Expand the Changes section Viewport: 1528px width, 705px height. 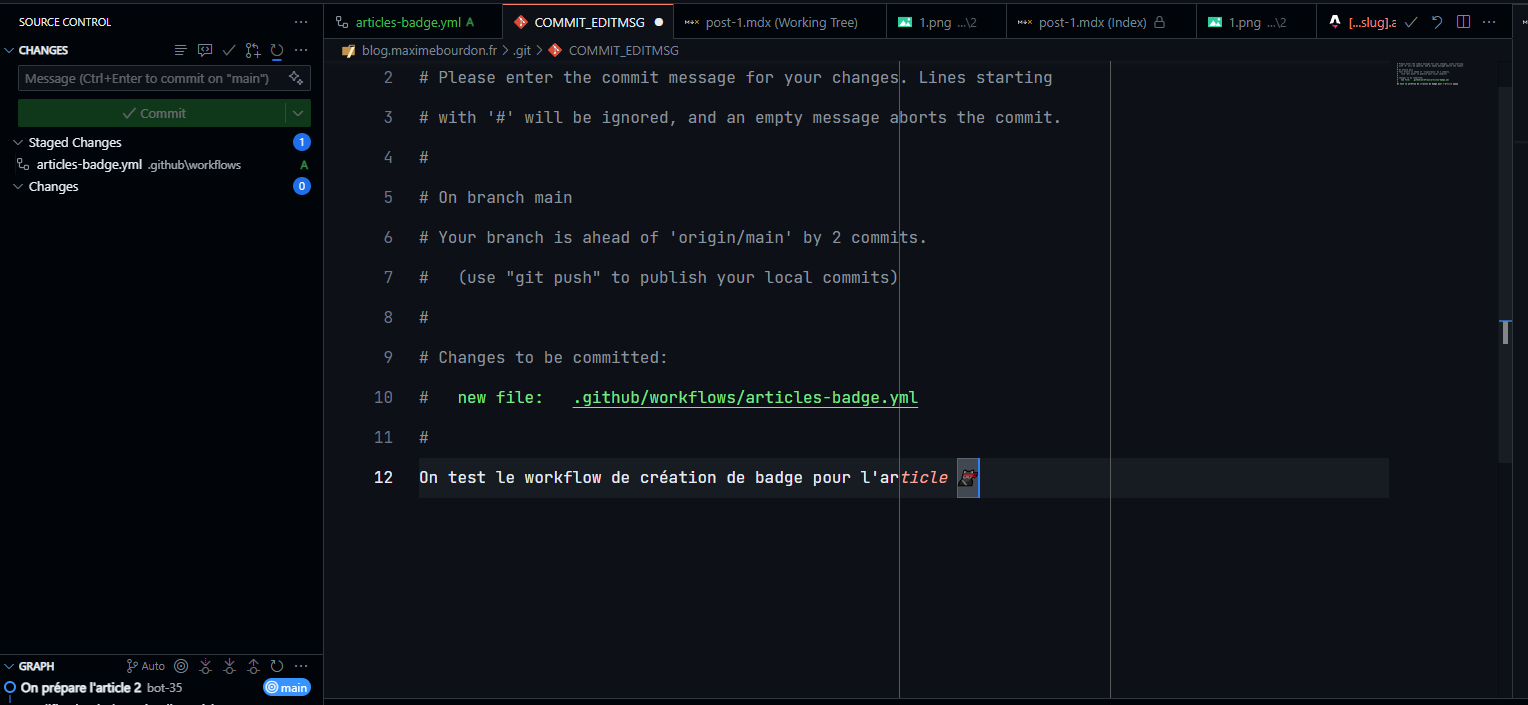pos(17,186)
